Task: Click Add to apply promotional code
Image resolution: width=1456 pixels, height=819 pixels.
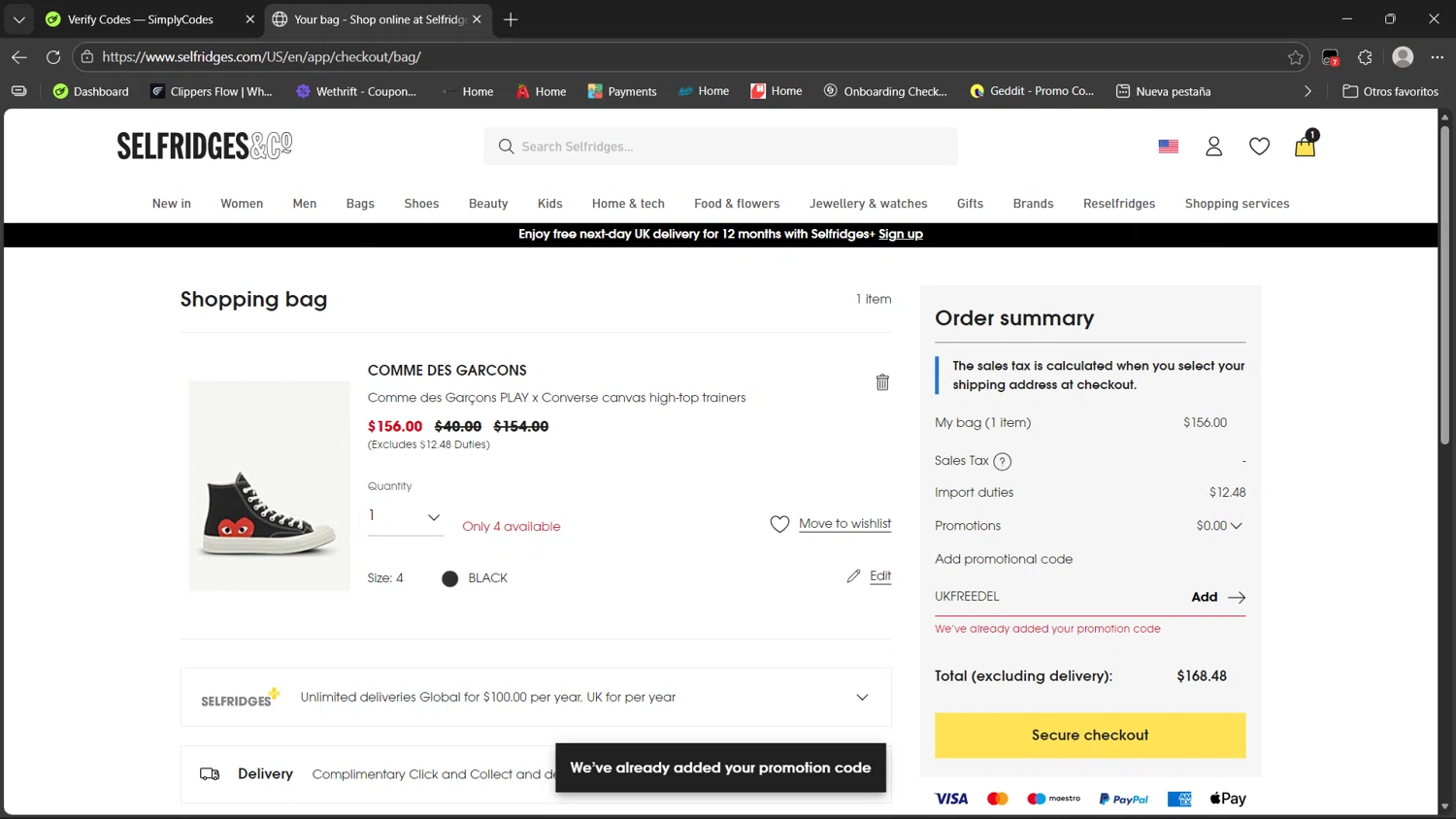Action: point(1204,598)
